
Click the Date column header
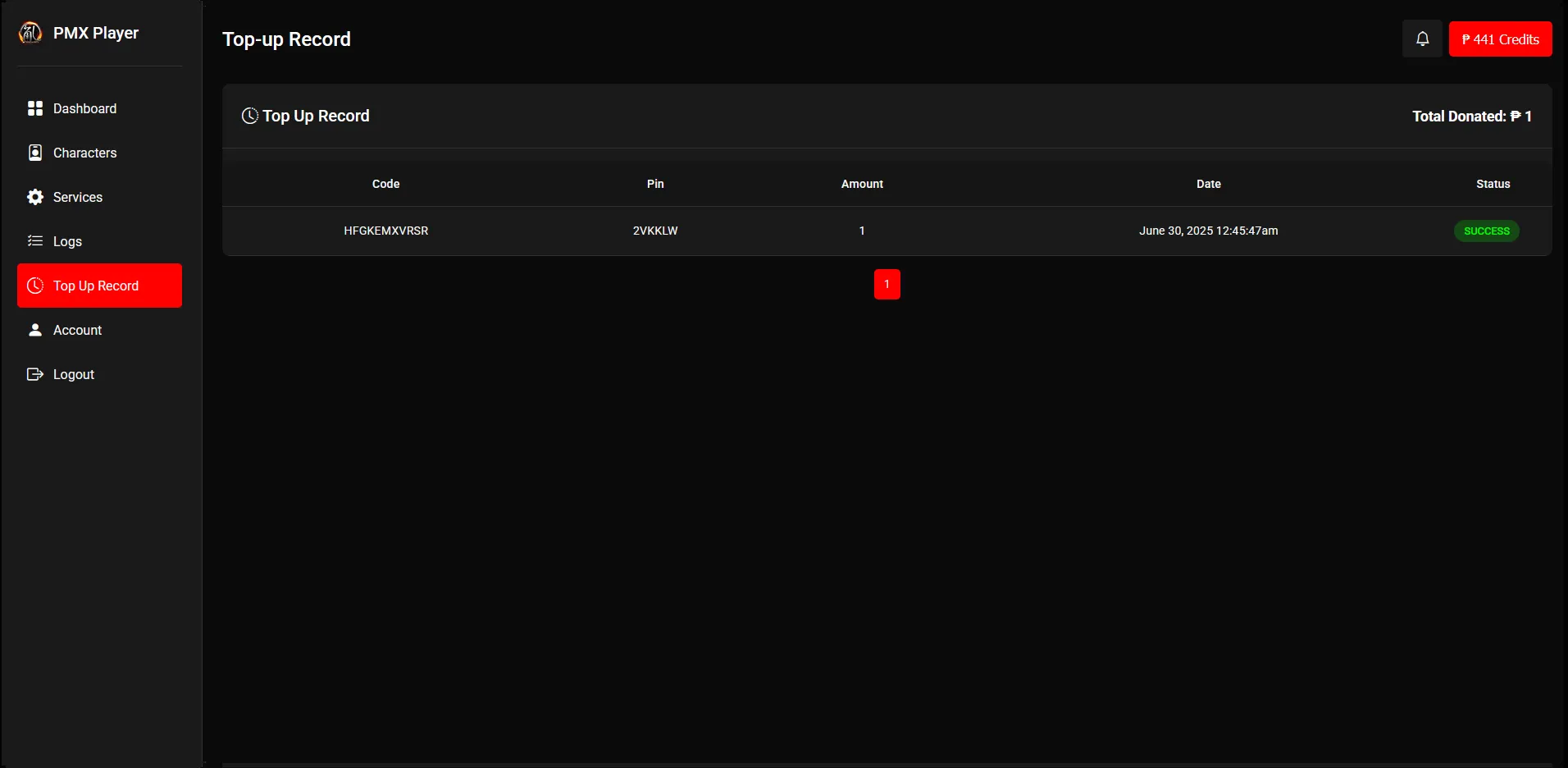click(x=1208, y=184)
